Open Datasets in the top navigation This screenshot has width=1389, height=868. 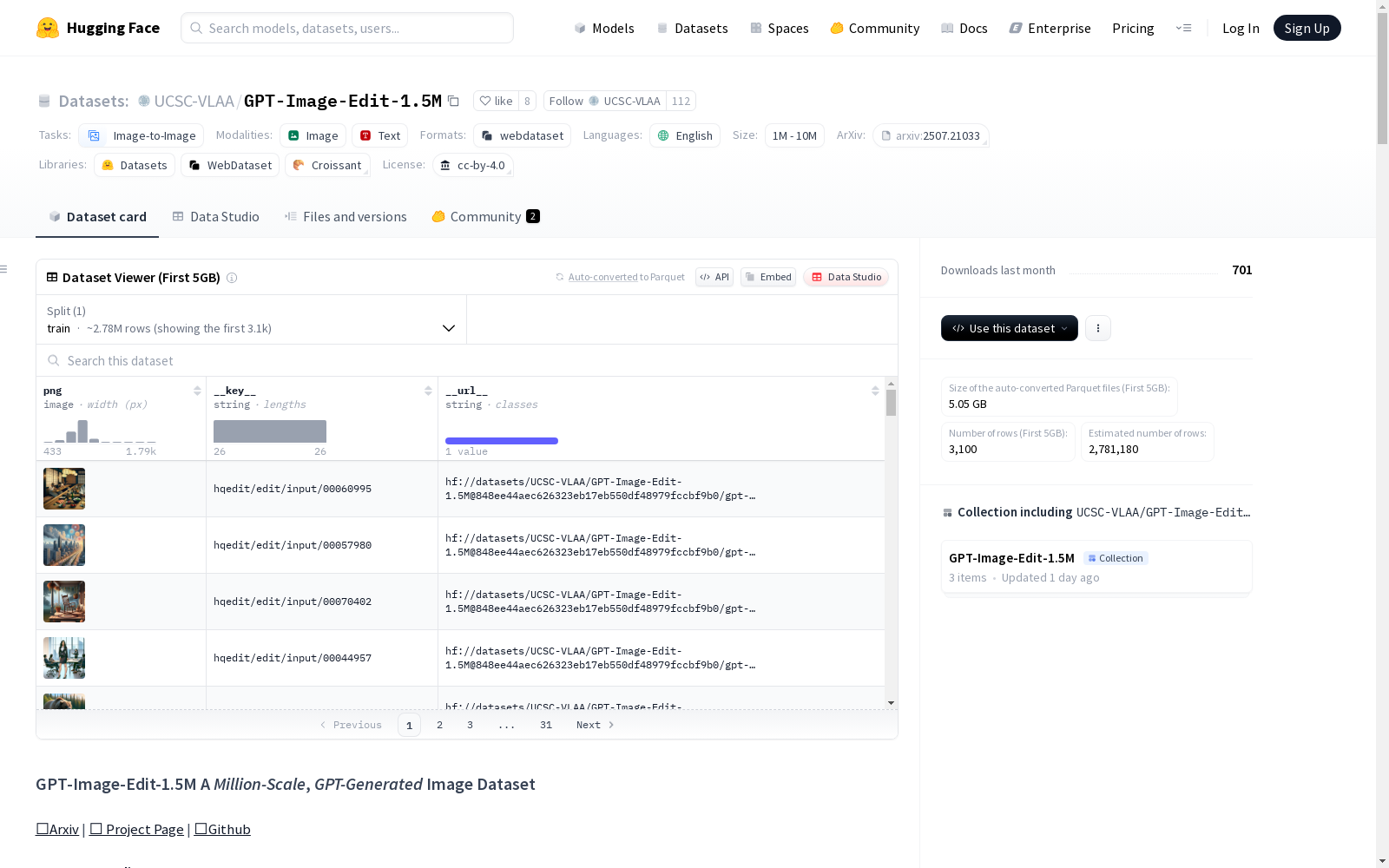pyautogui.click(x=692, y=28)
